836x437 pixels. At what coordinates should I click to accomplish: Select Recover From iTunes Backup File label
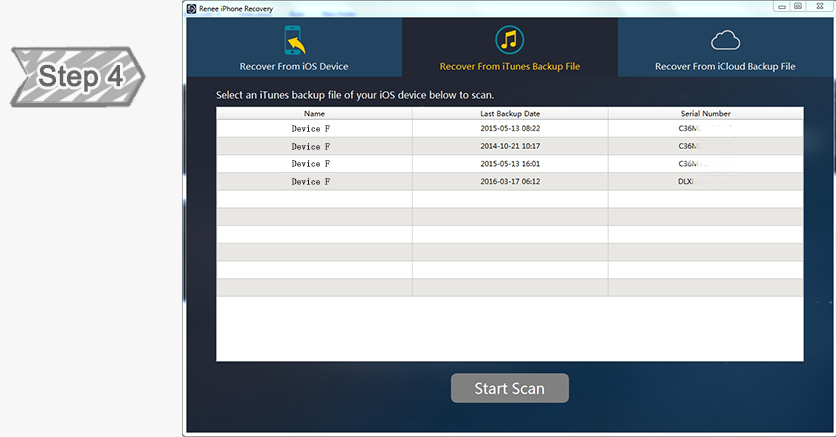click(x=509, y=67)
